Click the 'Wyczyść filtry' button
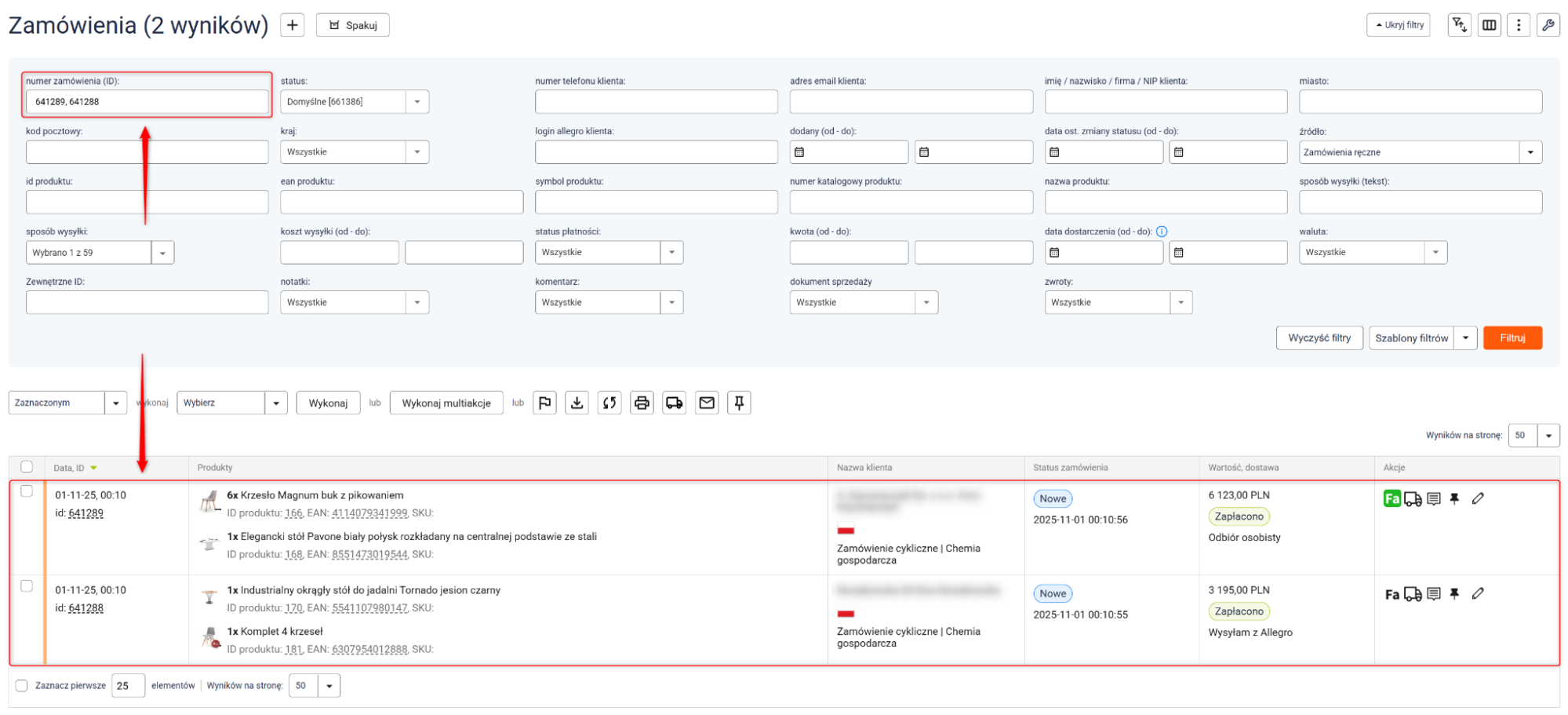 (1319, 338)
